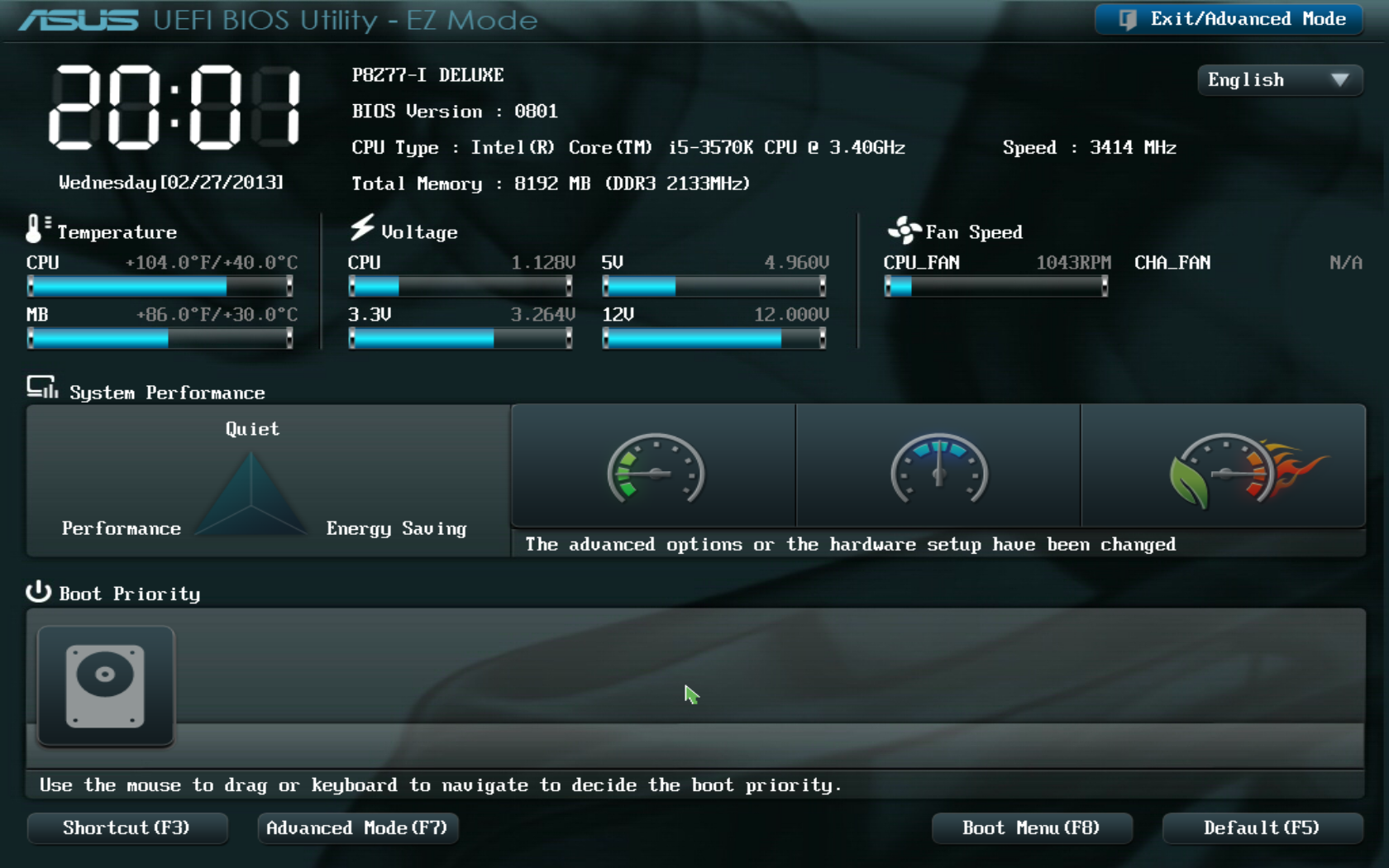Click the 12.000V voltage value

pyautogui.click(x=791, y=315)
